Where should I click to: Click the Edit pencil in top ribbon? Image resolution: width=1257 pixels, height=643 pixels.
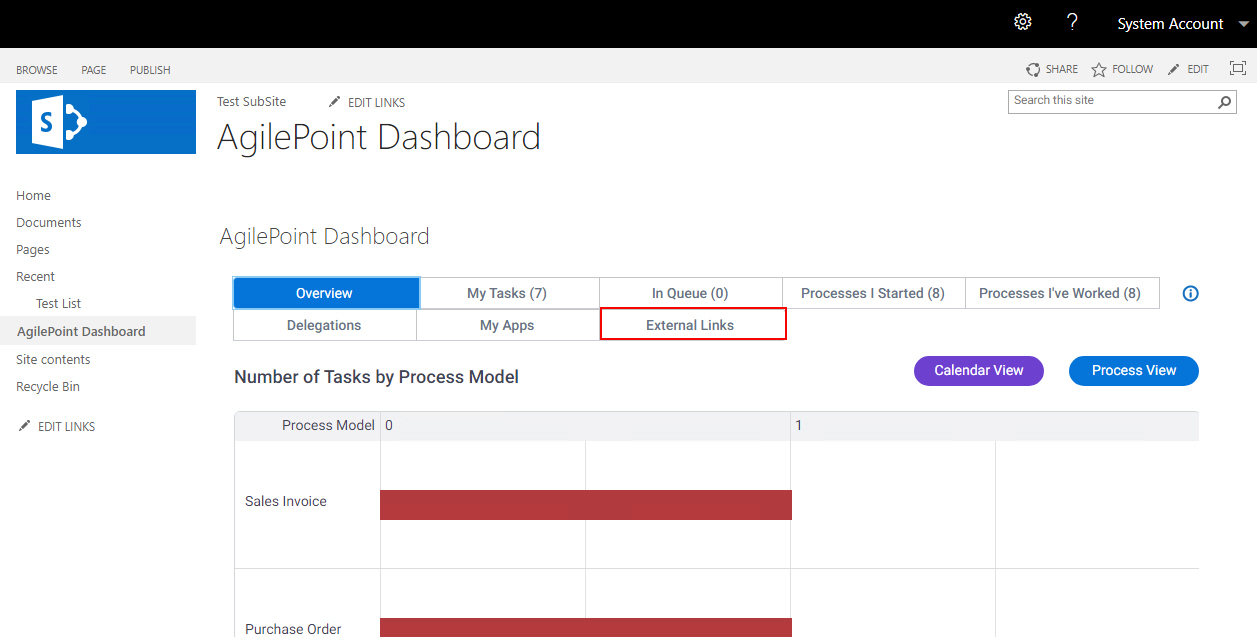point(1174,69)
